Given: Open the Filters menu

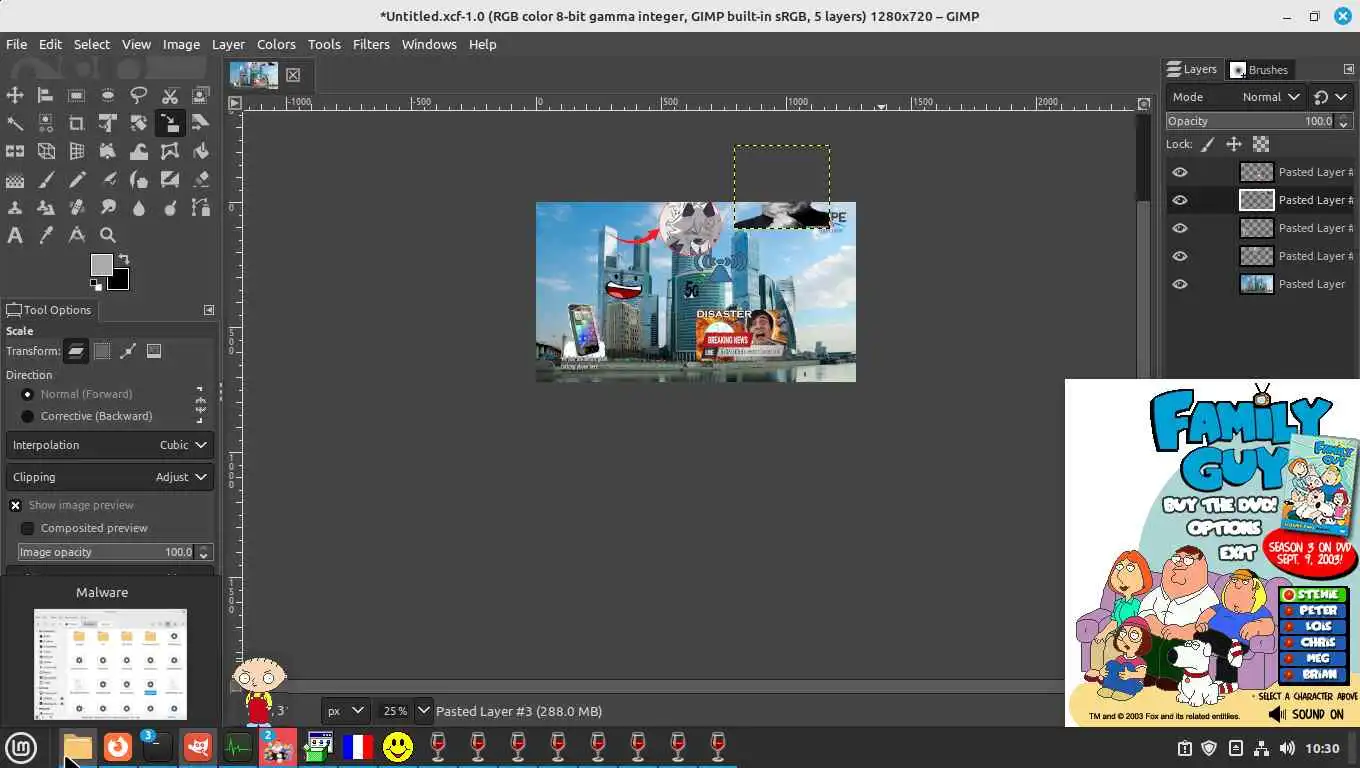Looking at the screenshot, I should tap(371, 44).
